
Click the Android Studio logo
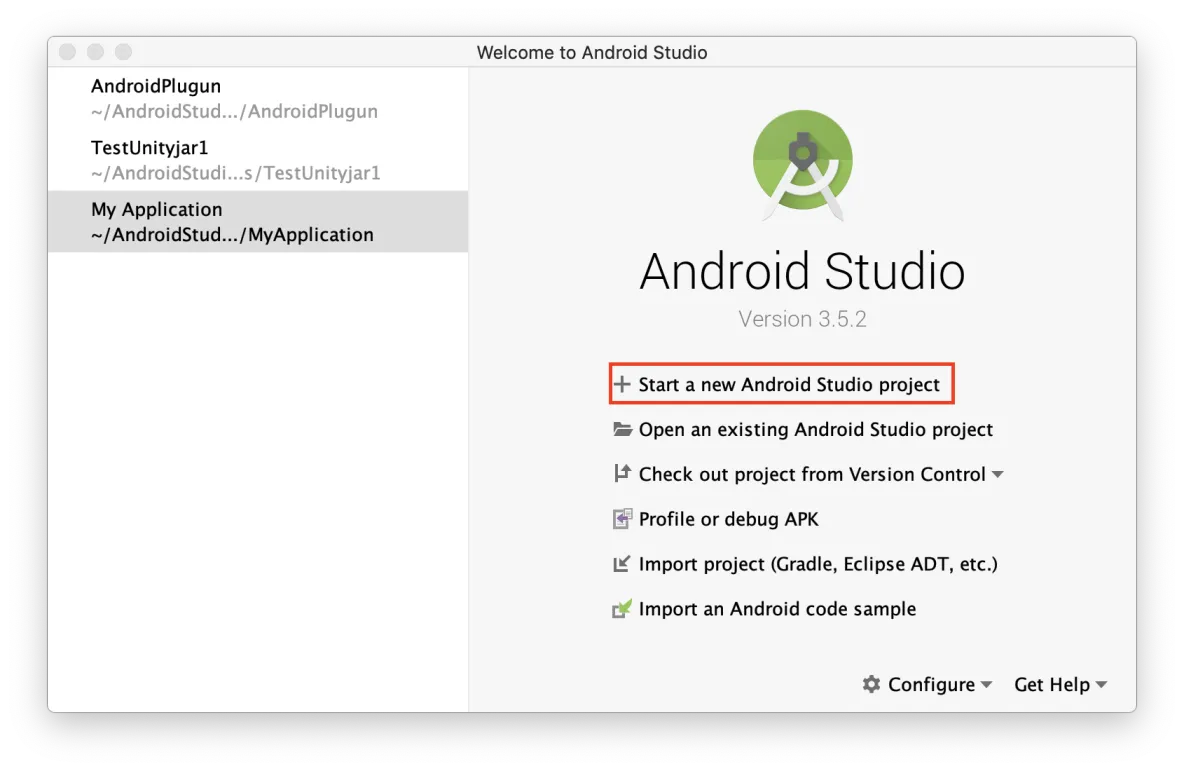point(803,165)
